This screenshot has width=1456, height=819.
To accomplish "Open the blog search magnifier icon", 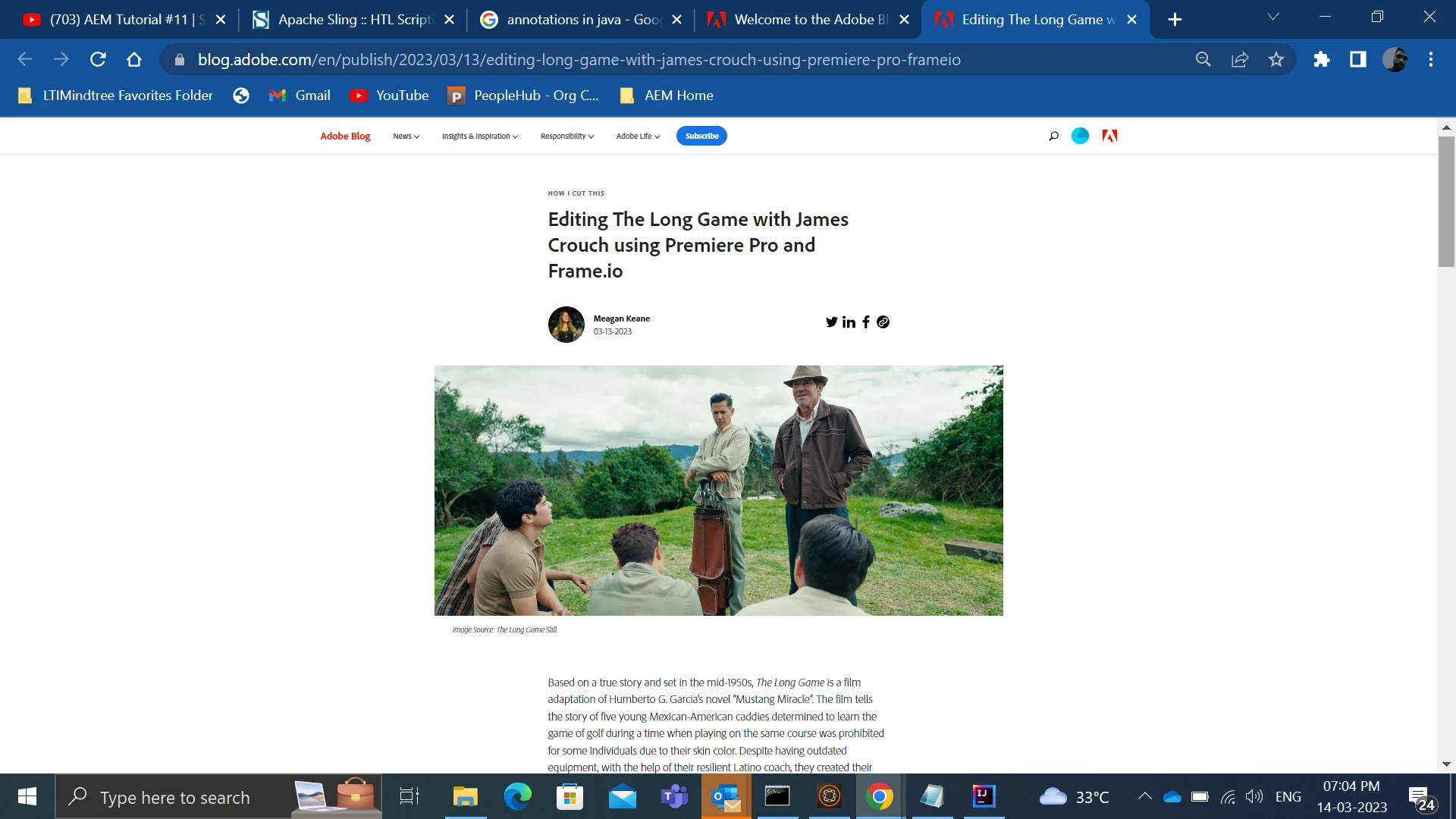I will (1053, 136).
